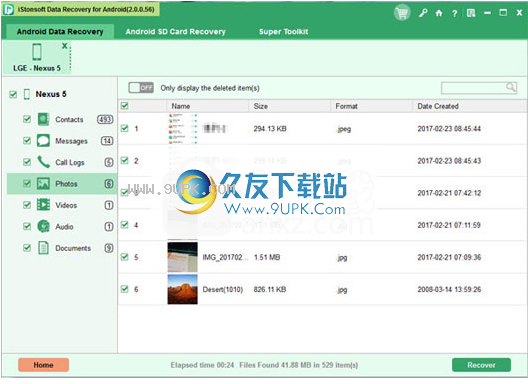528x384 pixels.
Task: Click Files Found 41.88 MB status text
Action: 299,365
